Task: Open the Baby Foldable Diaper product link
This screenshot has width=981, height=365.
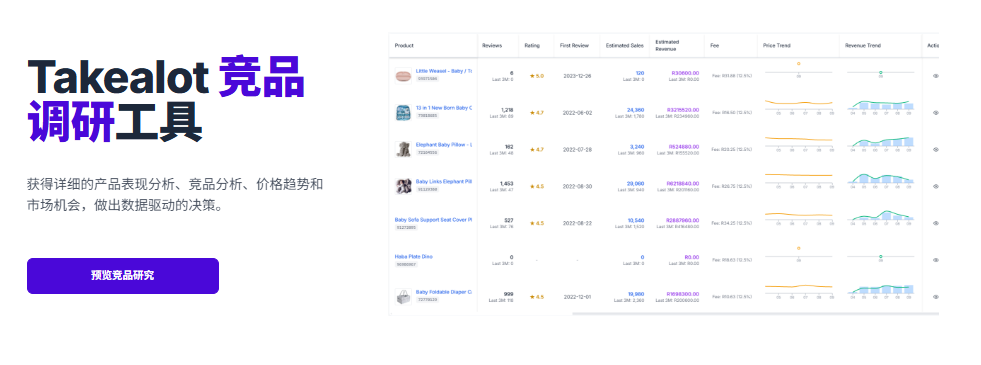Action: click(444, 292)
